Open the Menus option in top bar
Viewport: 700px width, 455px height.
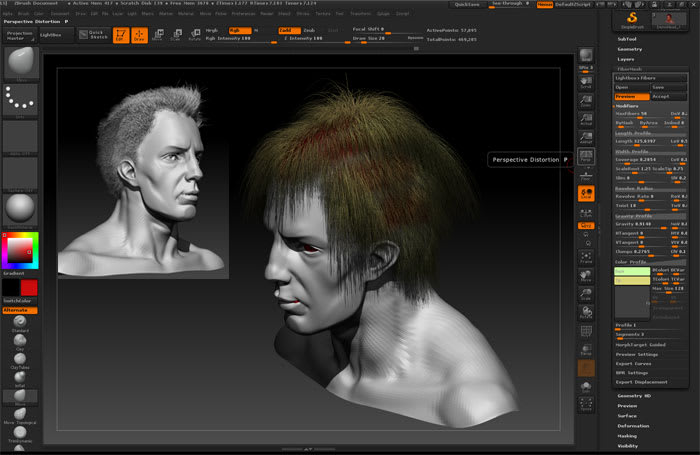545,5
